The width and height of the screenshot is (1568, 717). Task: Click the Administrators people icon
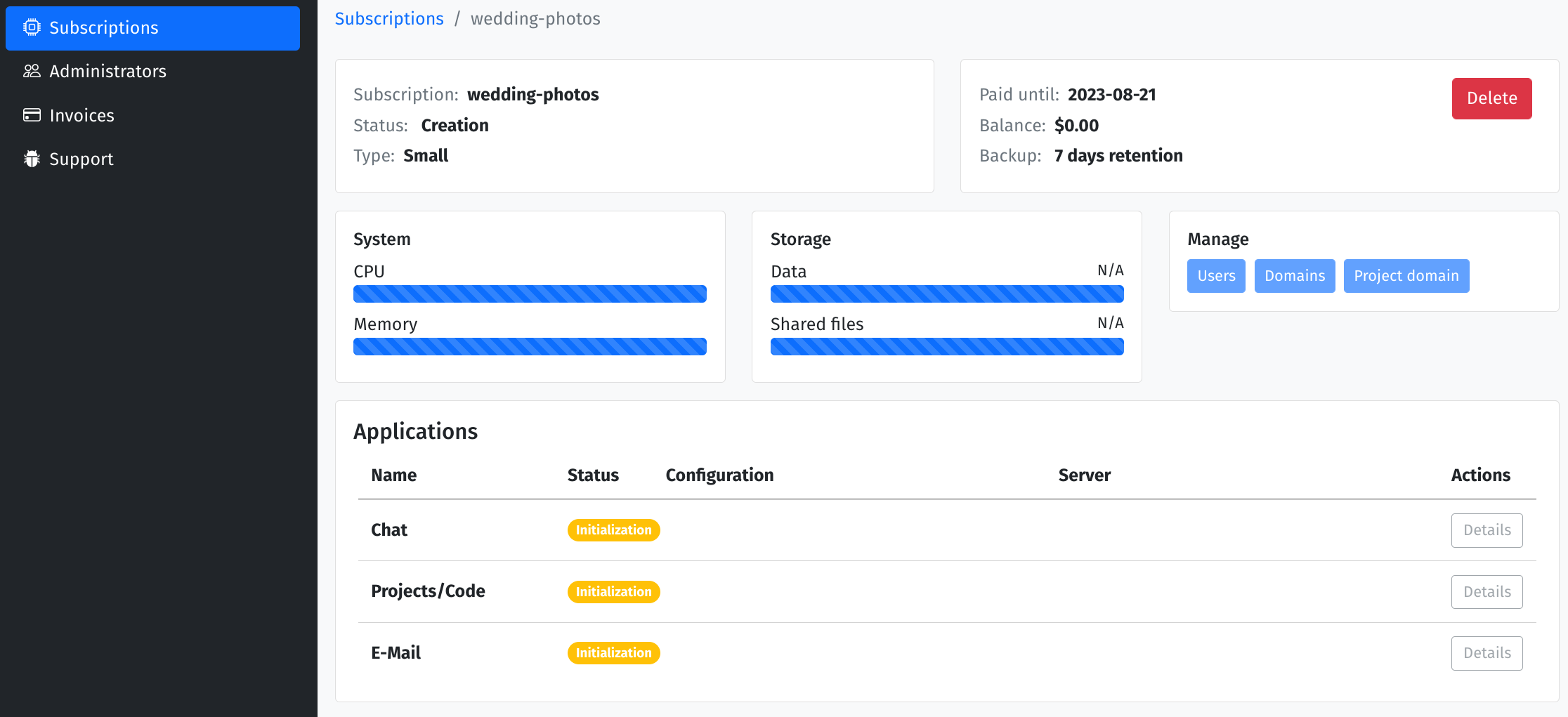[x=32, y=71]
